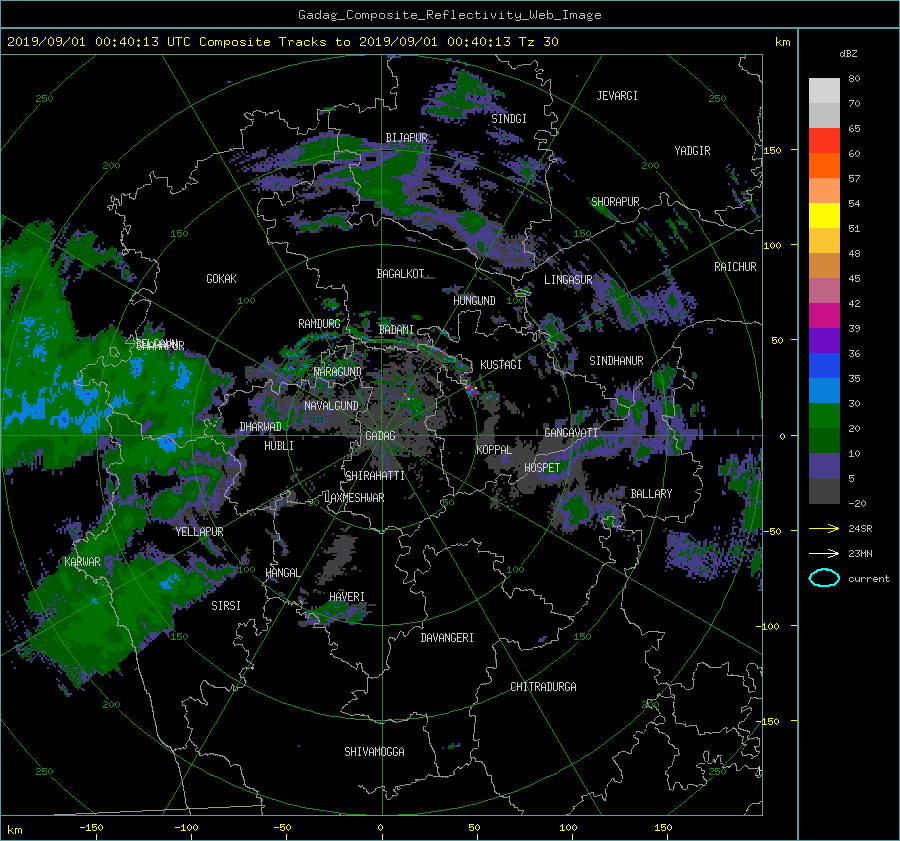
Task: Click the HUNGUND city label
Action: pos(474,300)
